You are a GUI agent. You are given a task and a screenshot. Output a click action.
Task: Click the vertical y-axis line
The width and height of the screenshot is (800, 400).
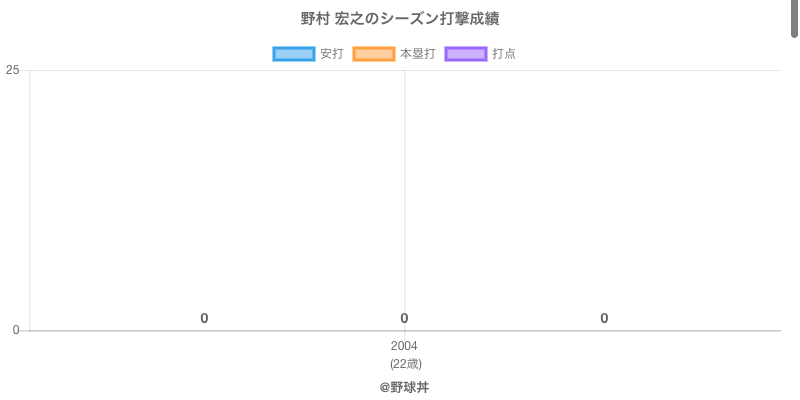[x=30, y=200]
